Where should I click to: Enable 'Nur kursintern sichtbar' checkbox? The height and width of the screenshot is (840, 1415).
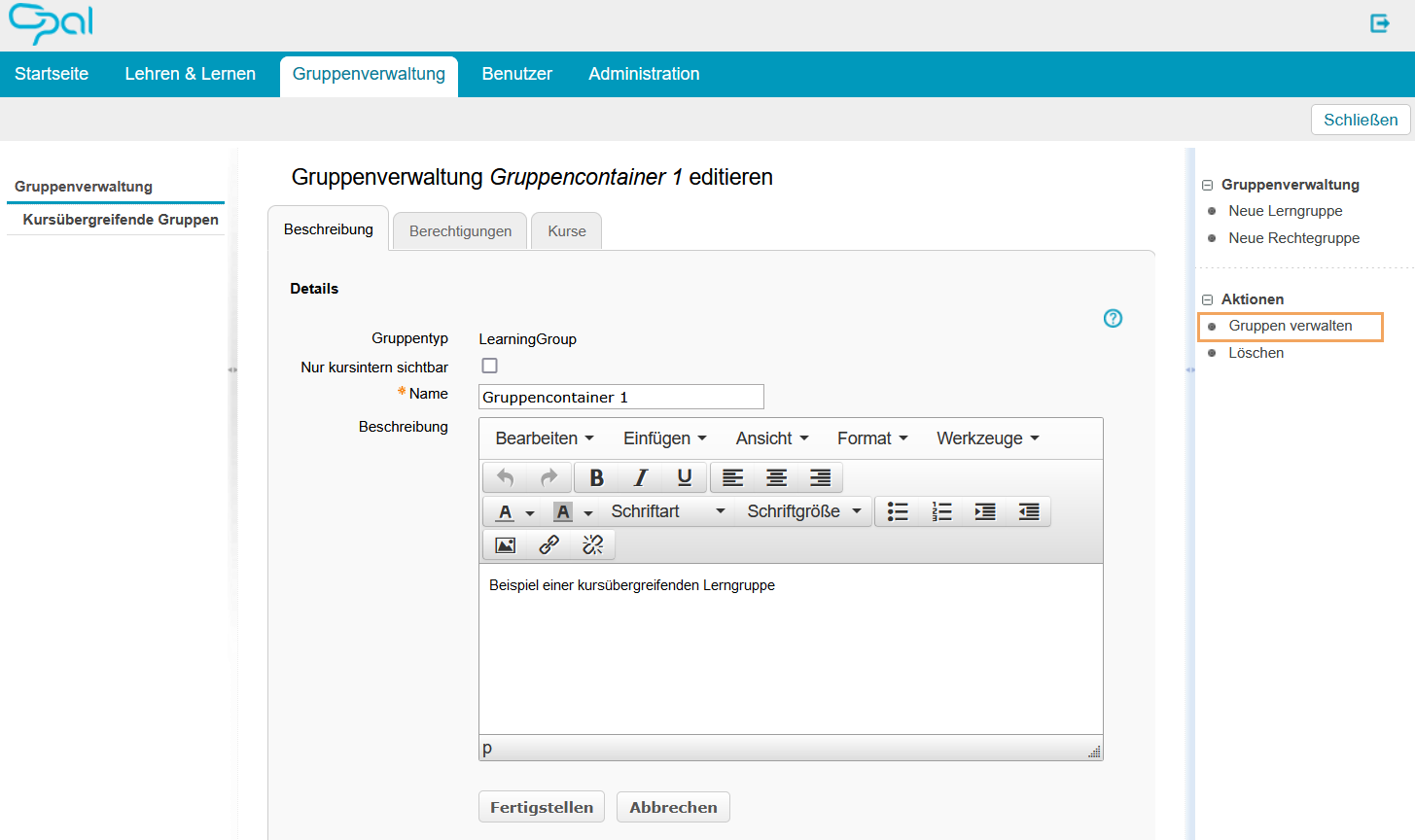pos(489,366)
